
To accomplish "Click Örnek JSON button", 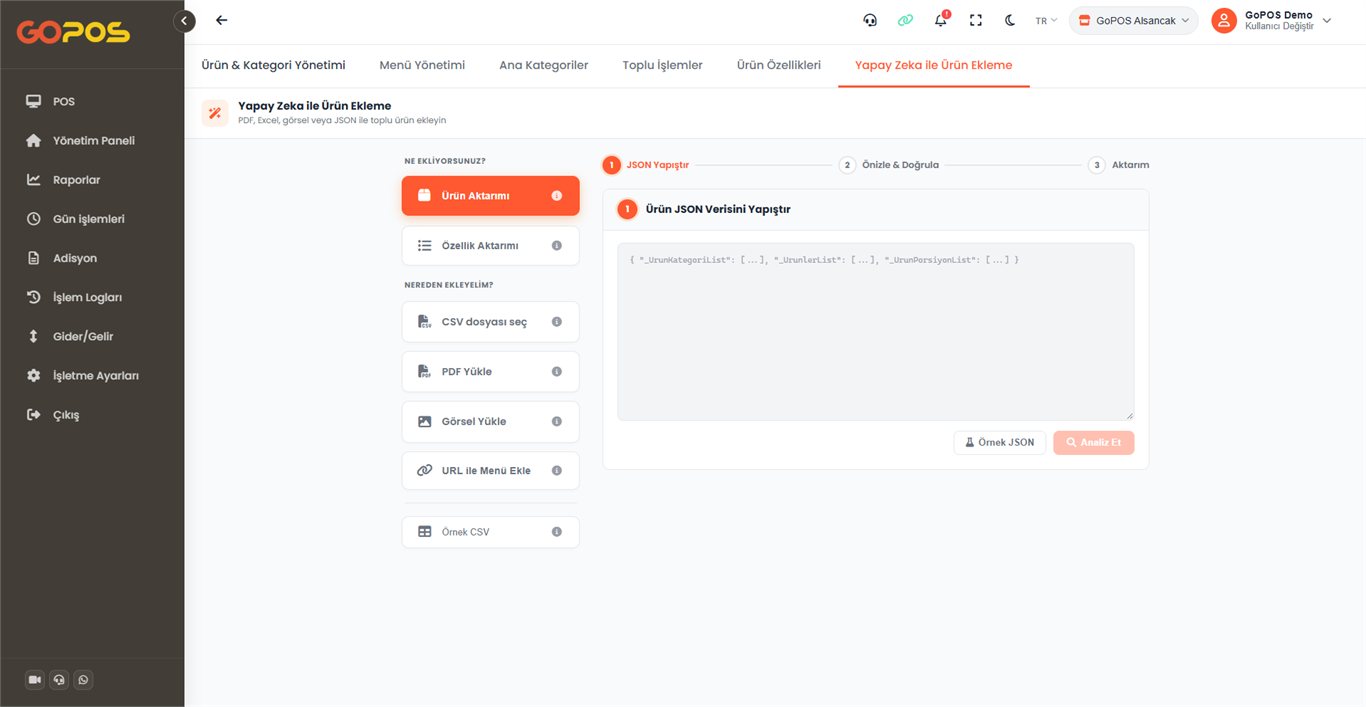I will (x=1000, y=443).
